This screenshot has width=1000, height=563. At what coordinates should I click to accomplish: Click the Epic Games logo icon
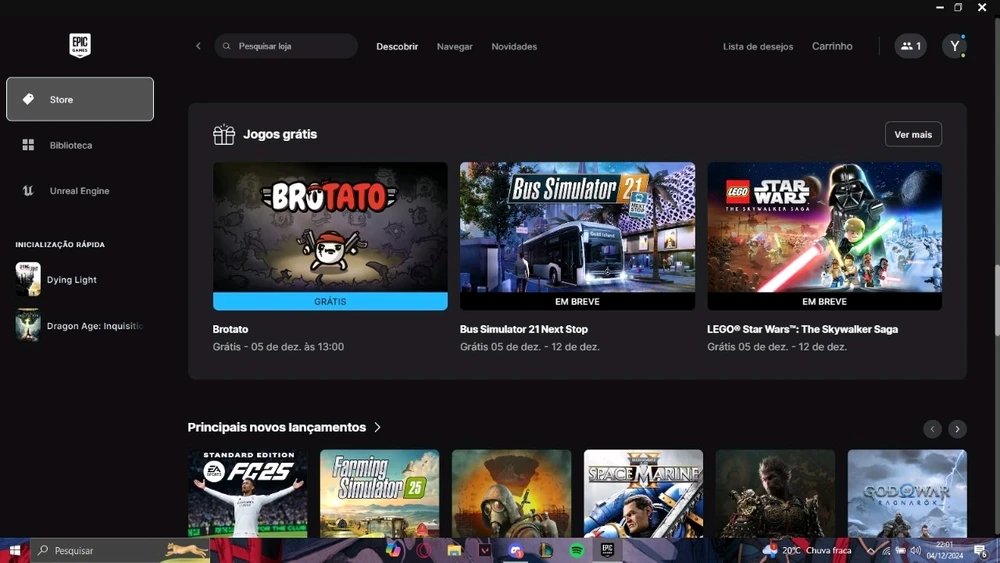[80, 45]
